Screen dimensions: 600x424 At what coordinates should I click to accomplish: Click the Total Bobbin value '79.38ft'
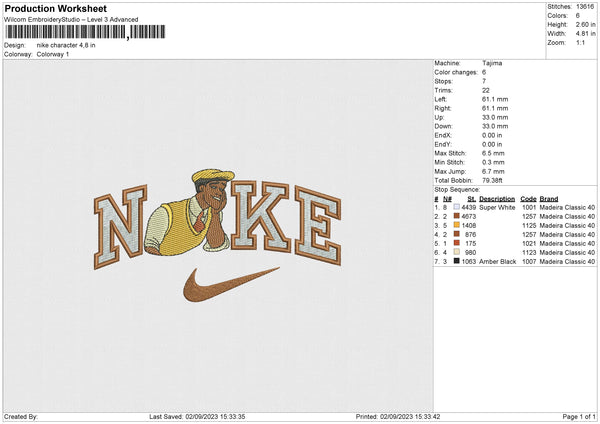click(492, 180)
